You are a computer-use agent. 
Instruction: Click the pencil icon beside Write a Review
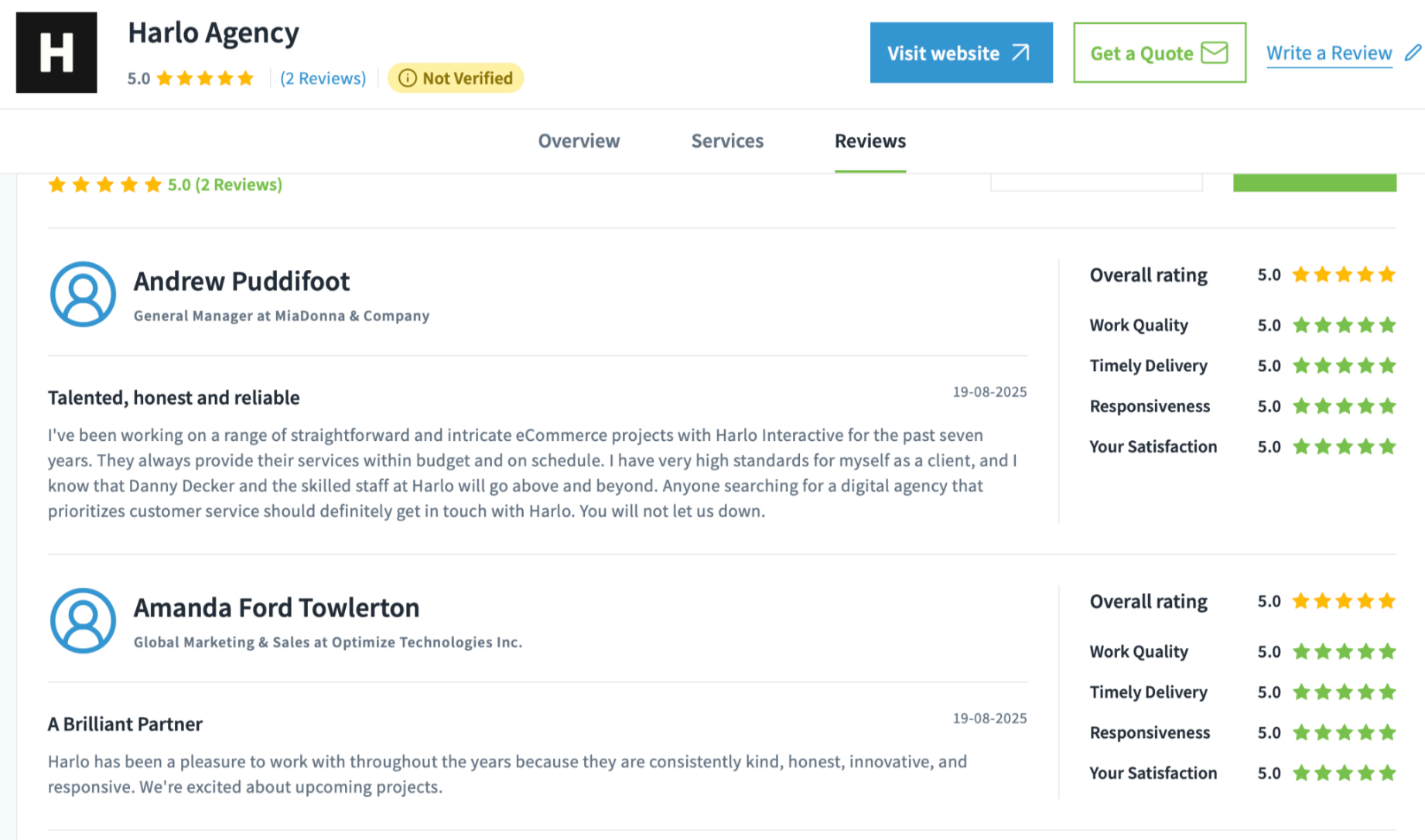[1413, 53]
